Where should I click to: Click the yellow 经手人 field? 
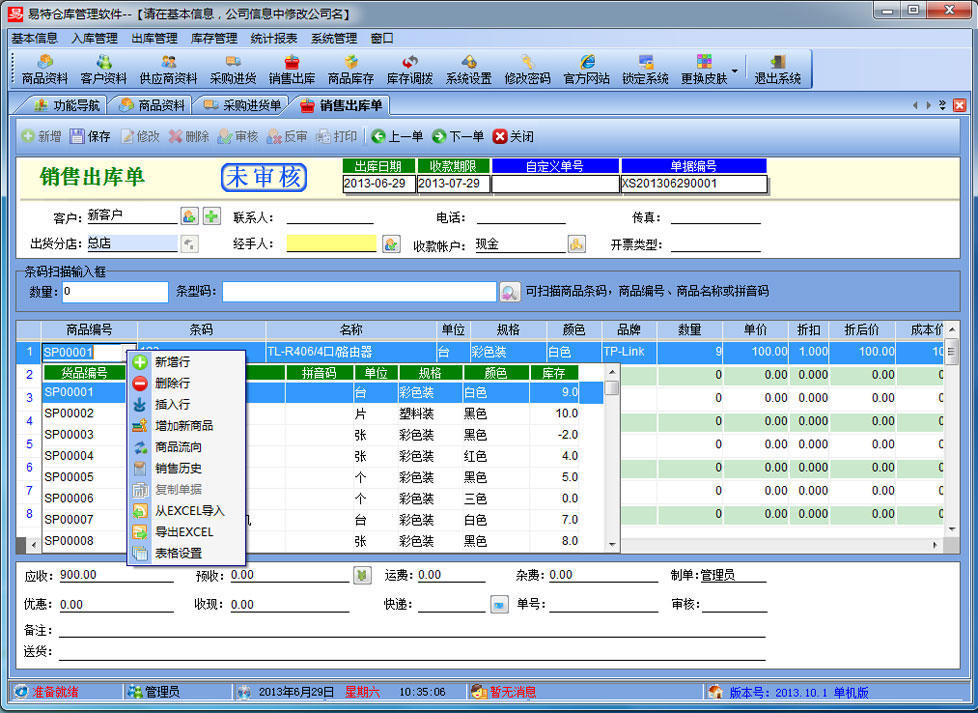[331, 243]
